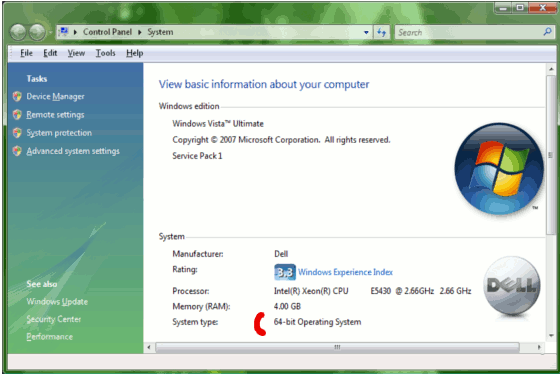Click the "Dell" manufacturer value
The image size is (560, 374).
(x=281, y=254)
